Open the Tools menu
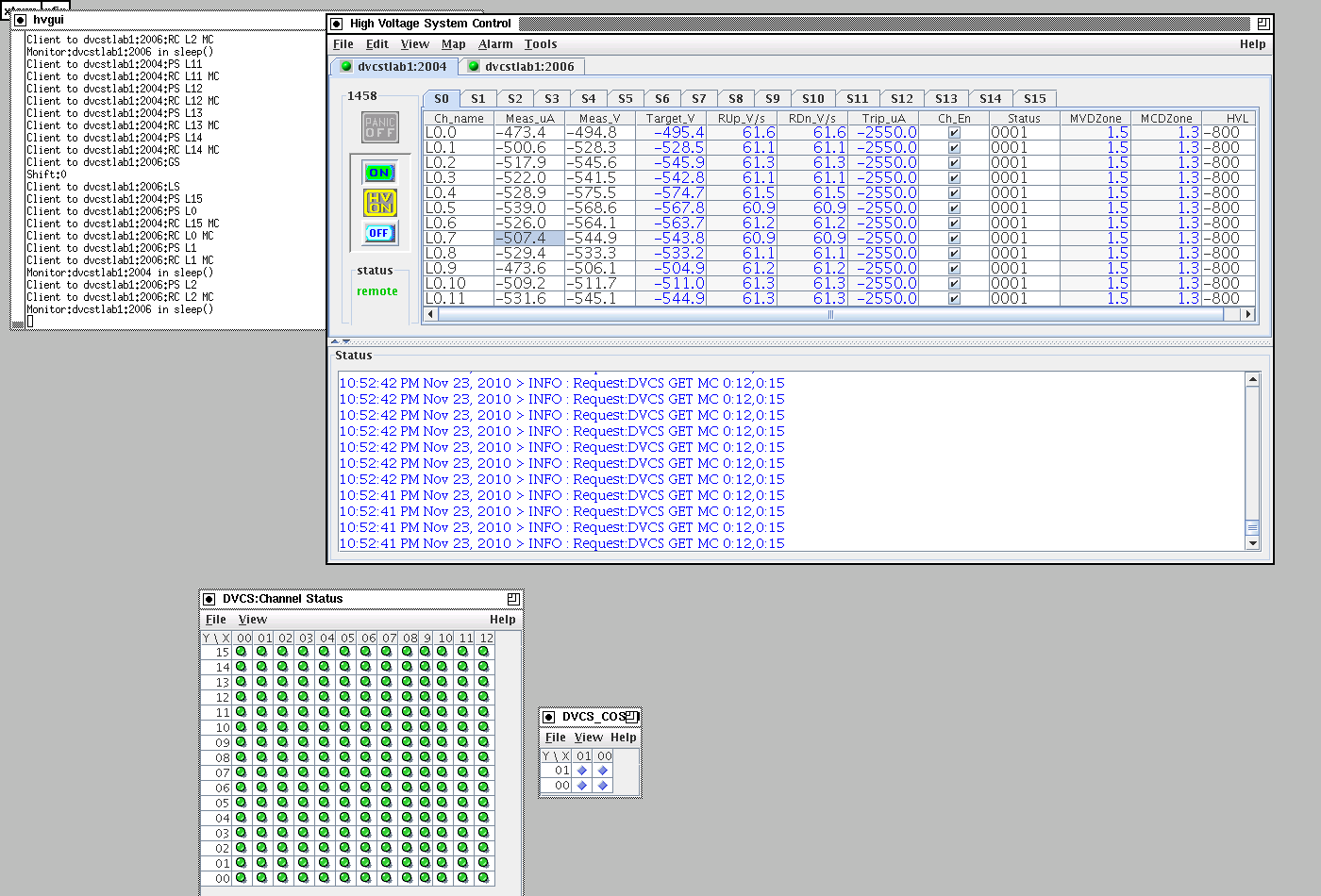The height and width of the screenshot is (896, 1321). coord(541,44)
